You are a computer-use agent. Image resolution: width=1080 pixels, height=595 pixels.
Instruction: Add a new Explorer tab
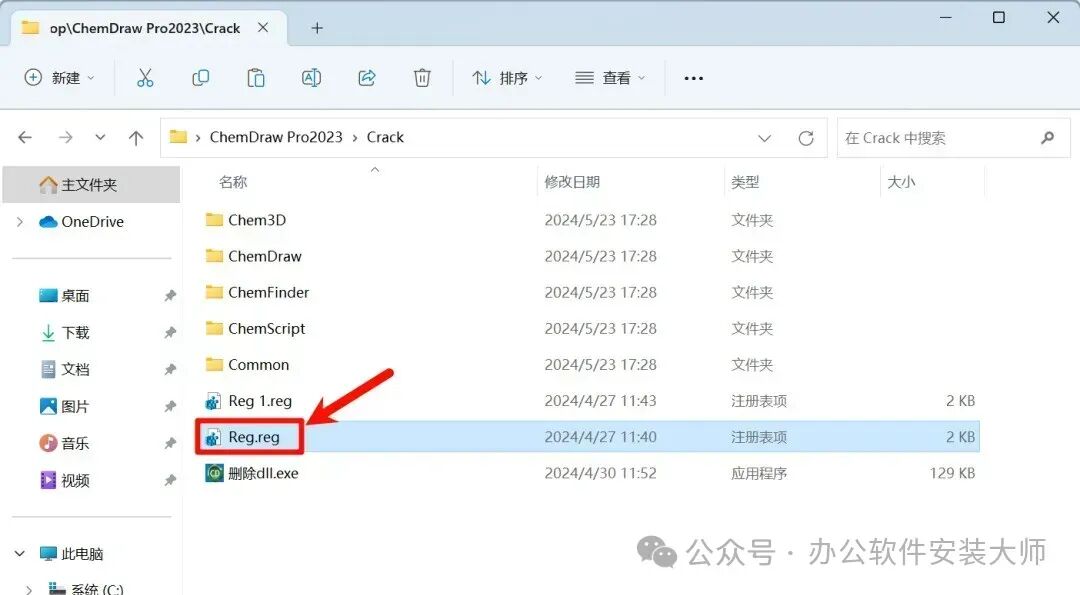[317, 28]
